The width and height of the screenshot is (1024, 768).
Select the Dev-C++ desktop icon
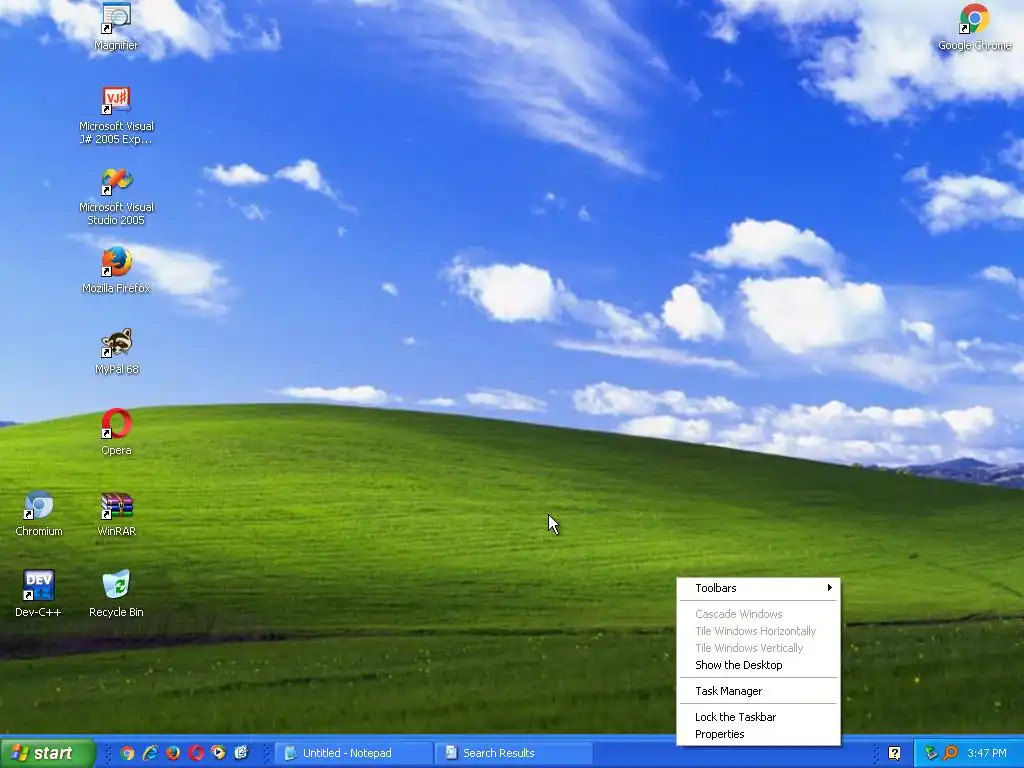coord(39,594)
